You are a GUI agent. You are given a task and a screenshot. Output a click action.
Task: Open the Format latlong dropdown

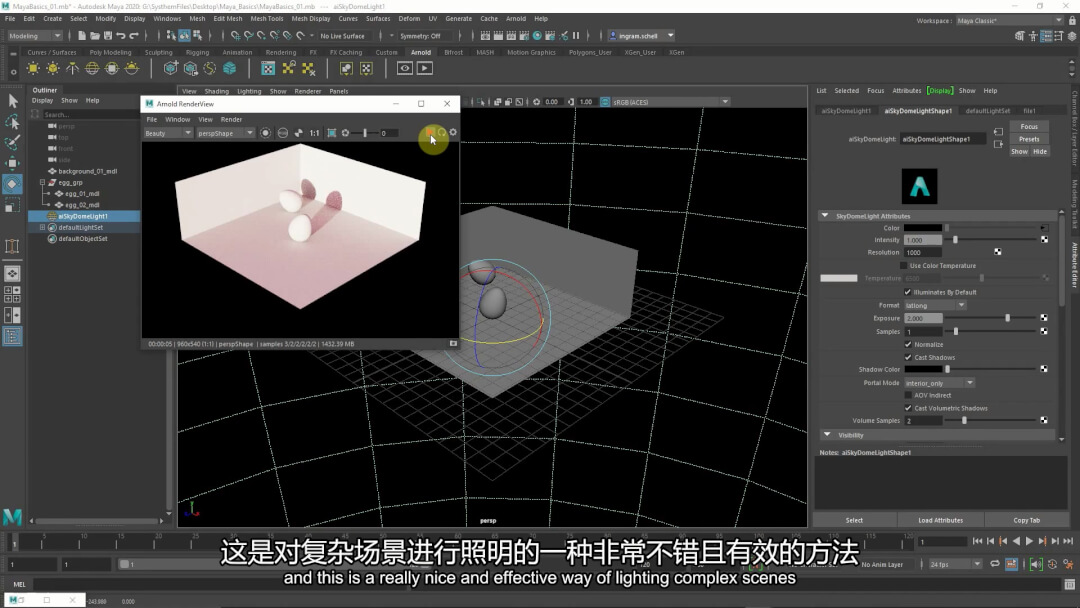935,305
